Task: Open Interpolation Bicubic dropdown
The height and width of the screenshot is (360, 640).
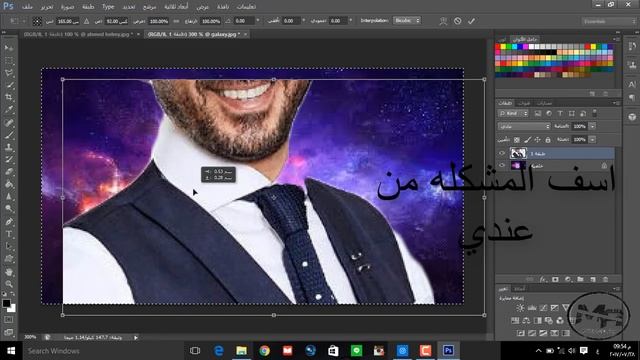Action: [x=407, y=20]
